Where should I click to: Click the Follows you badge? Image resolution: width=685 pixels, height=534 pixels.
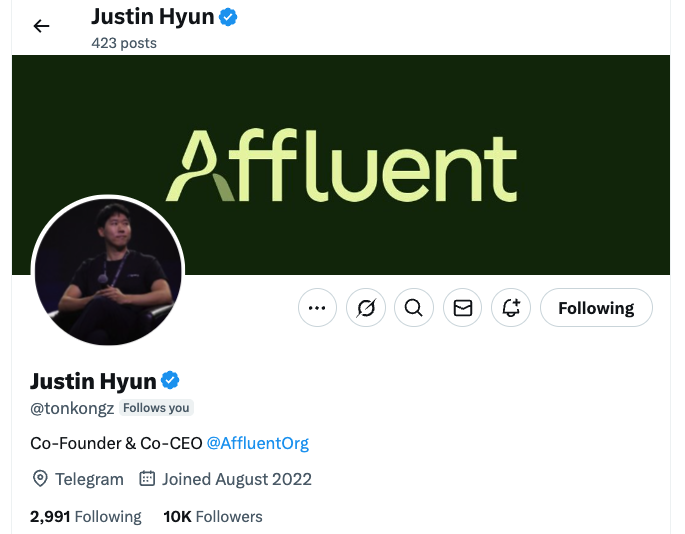tap(156, 408)
